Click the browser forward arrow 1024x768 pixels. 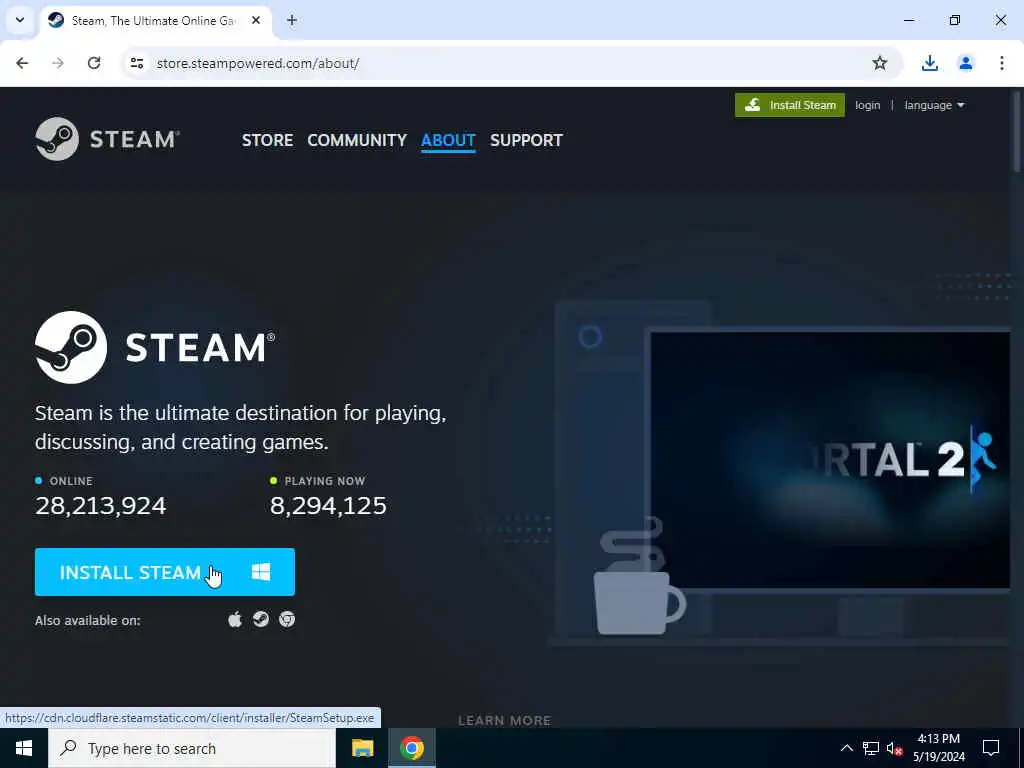(x=58, y=63)
